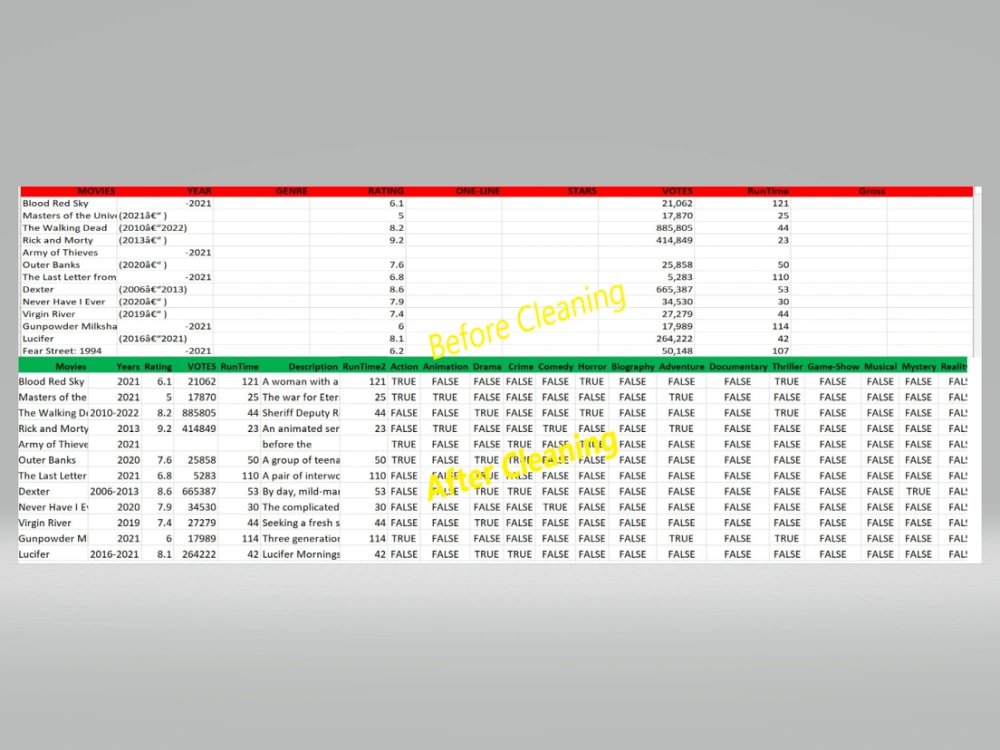Click the green Years column header
Screen dimensions: 1000x750
click(128, 367)
